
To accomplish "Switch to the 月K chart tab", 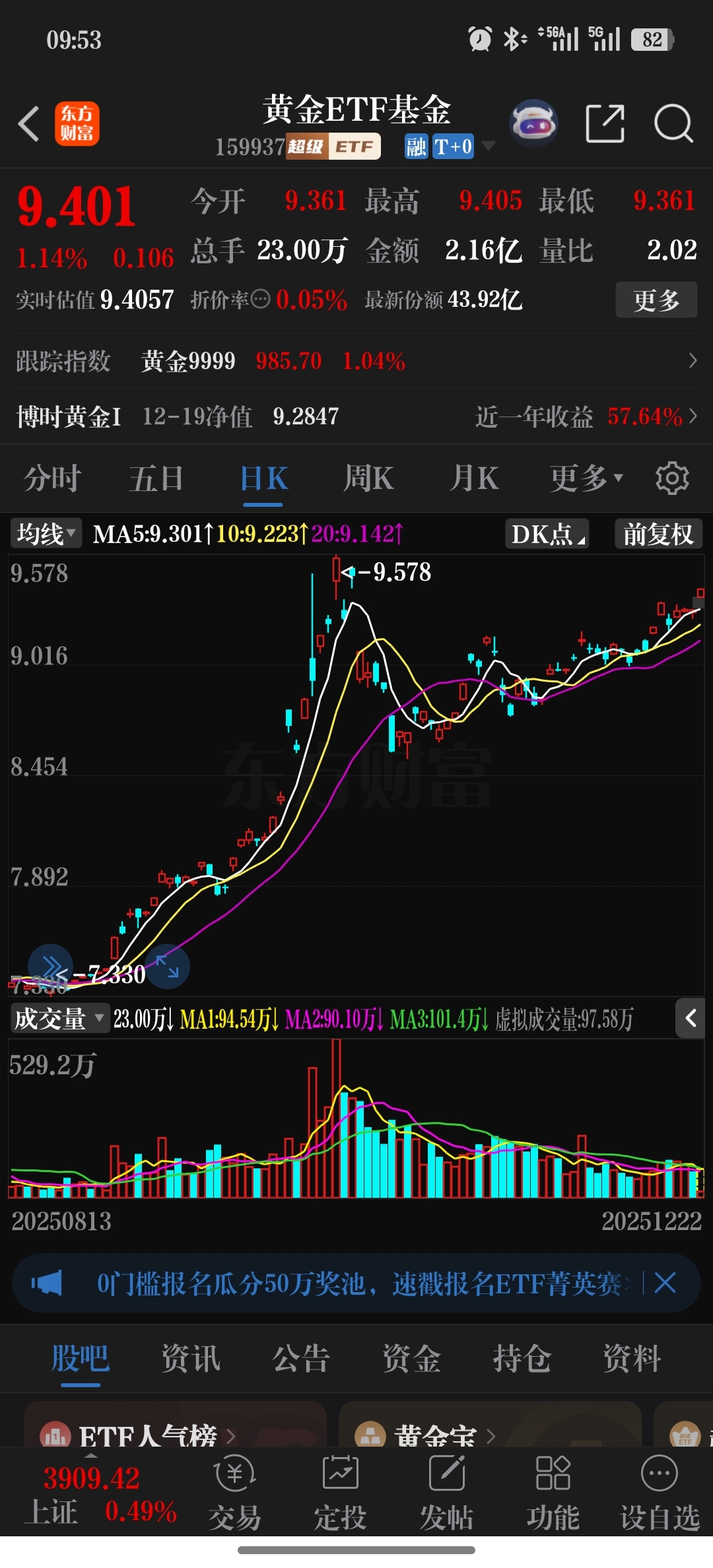I will point(473,478).
